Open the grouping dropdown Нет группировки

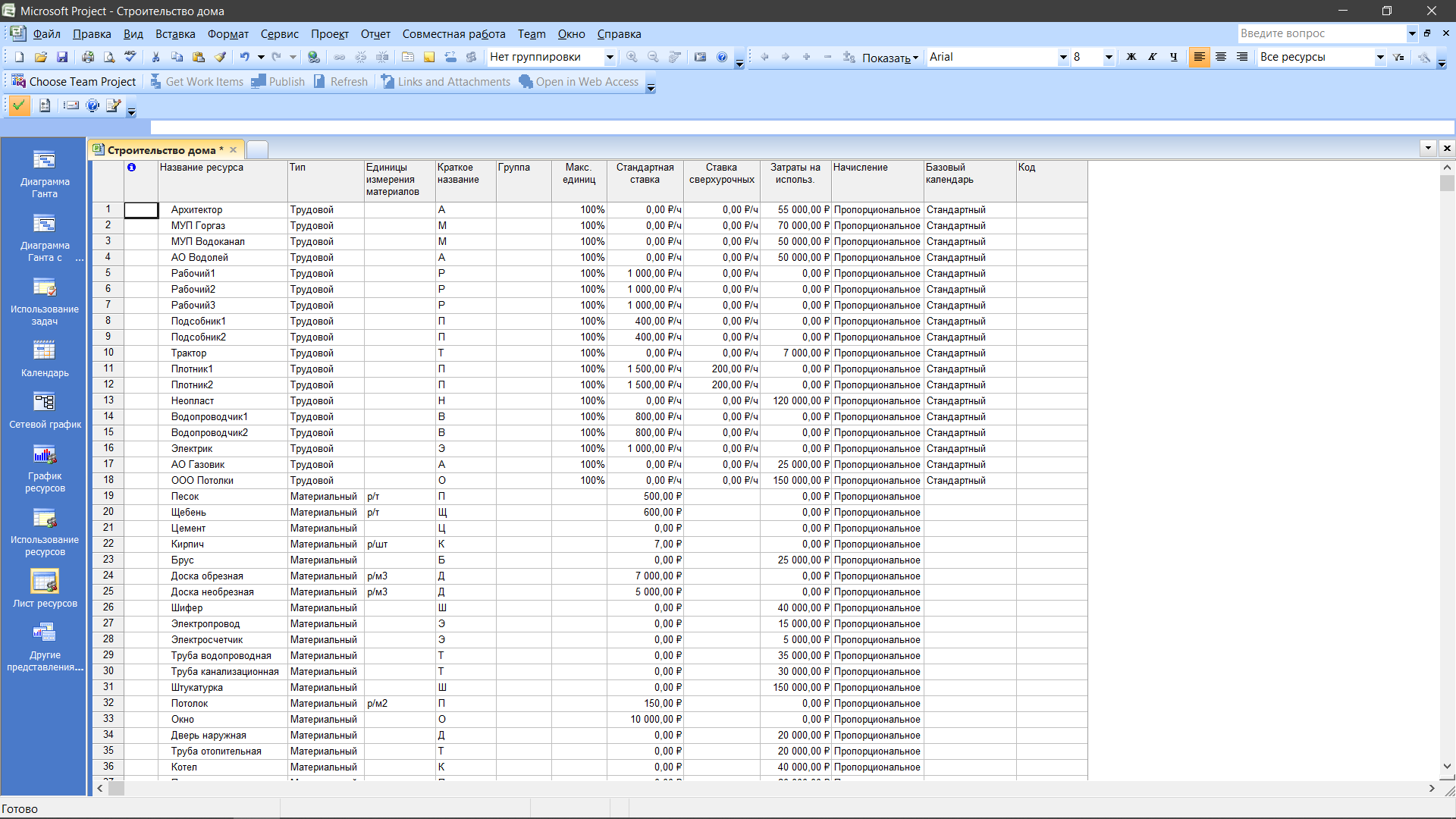click(x=610, y=57)
